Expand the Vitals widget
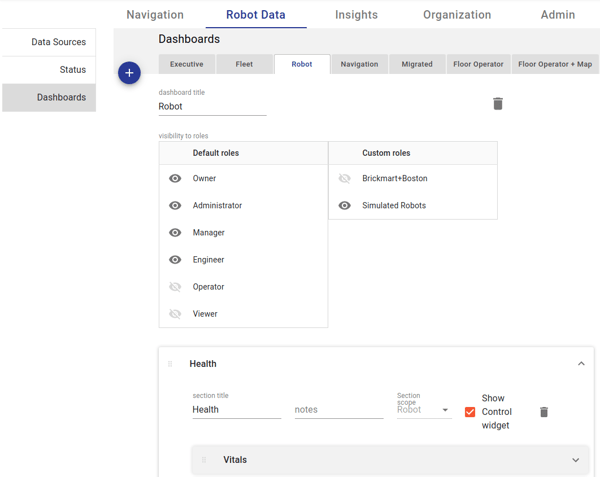 pyautogui.click(x=576, y=460)
